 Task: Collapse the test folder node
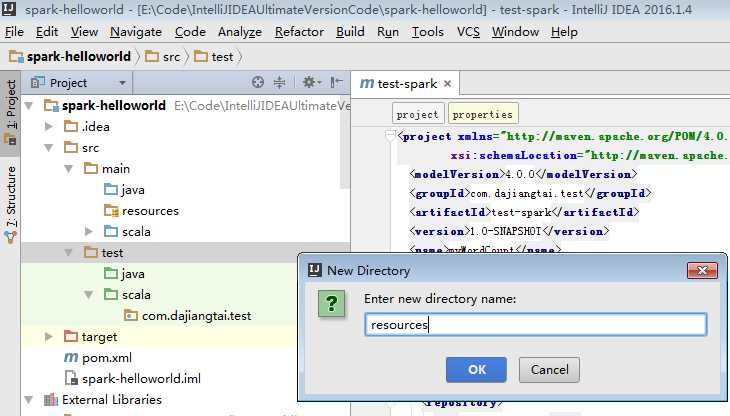[68, 253]
